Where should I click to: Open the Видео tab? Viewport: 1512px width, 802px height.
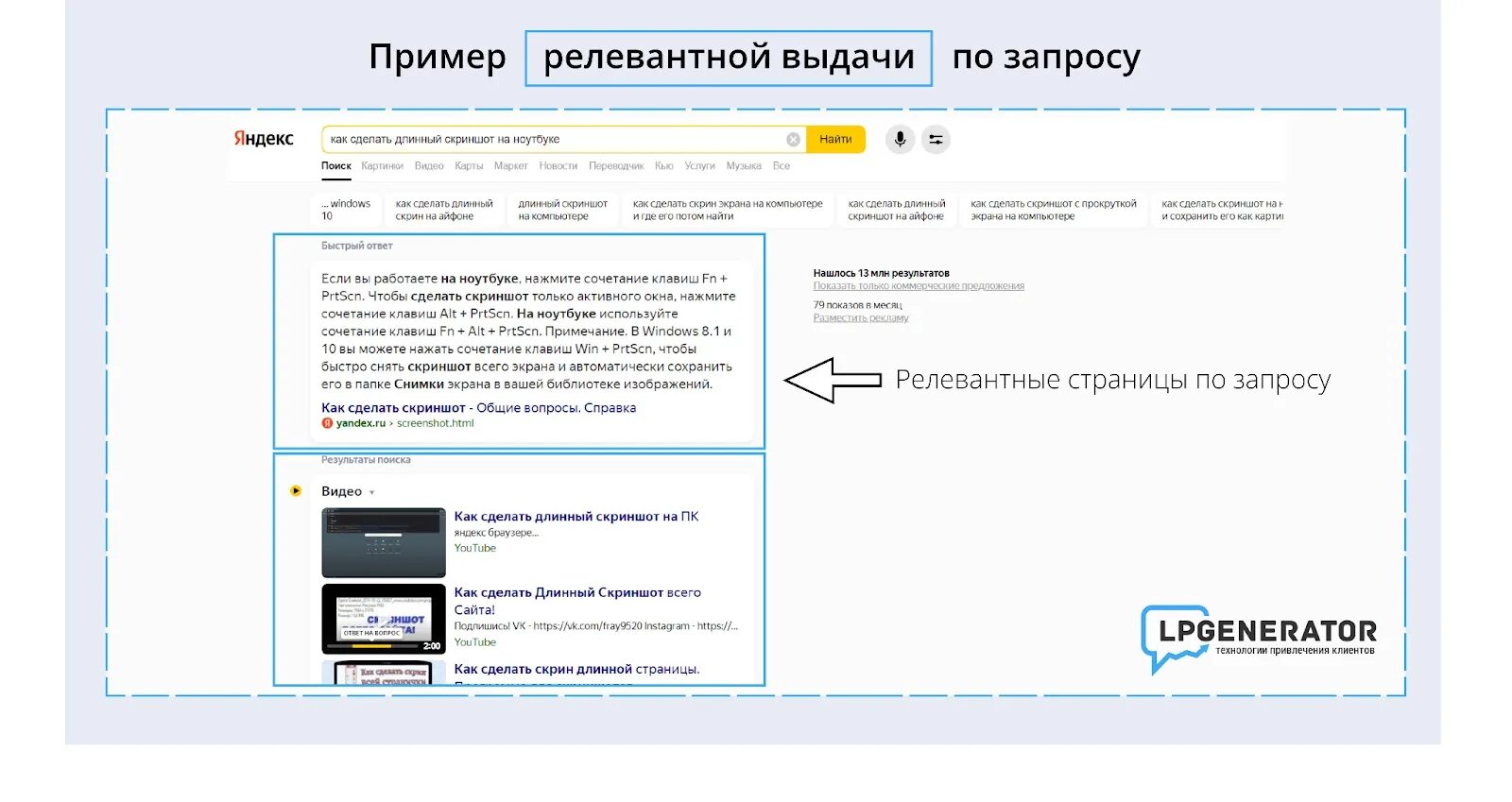[x=429, y=166]
